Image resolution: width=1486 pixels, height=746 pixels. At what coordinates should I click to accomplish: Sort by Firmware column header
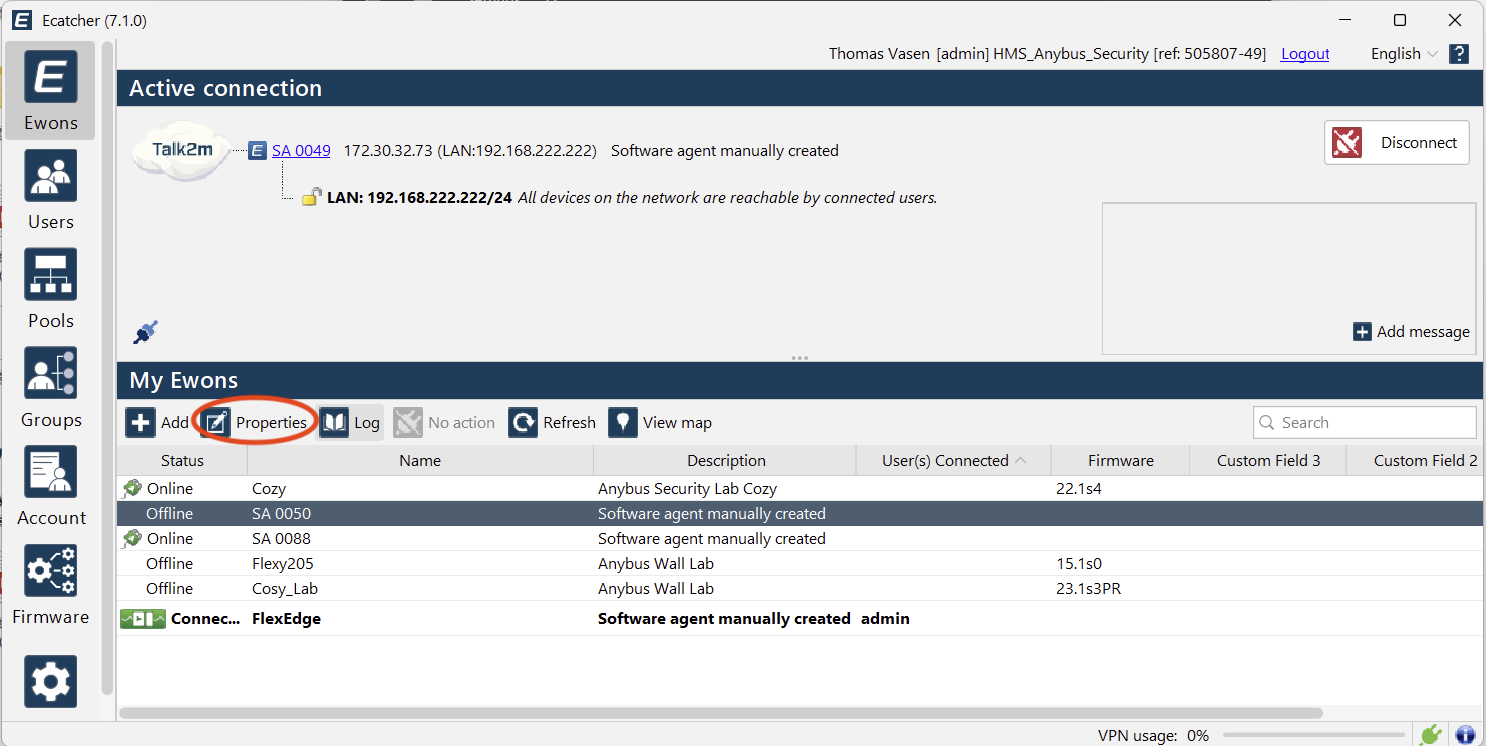pyautogui.click(x=1120, y=461)
